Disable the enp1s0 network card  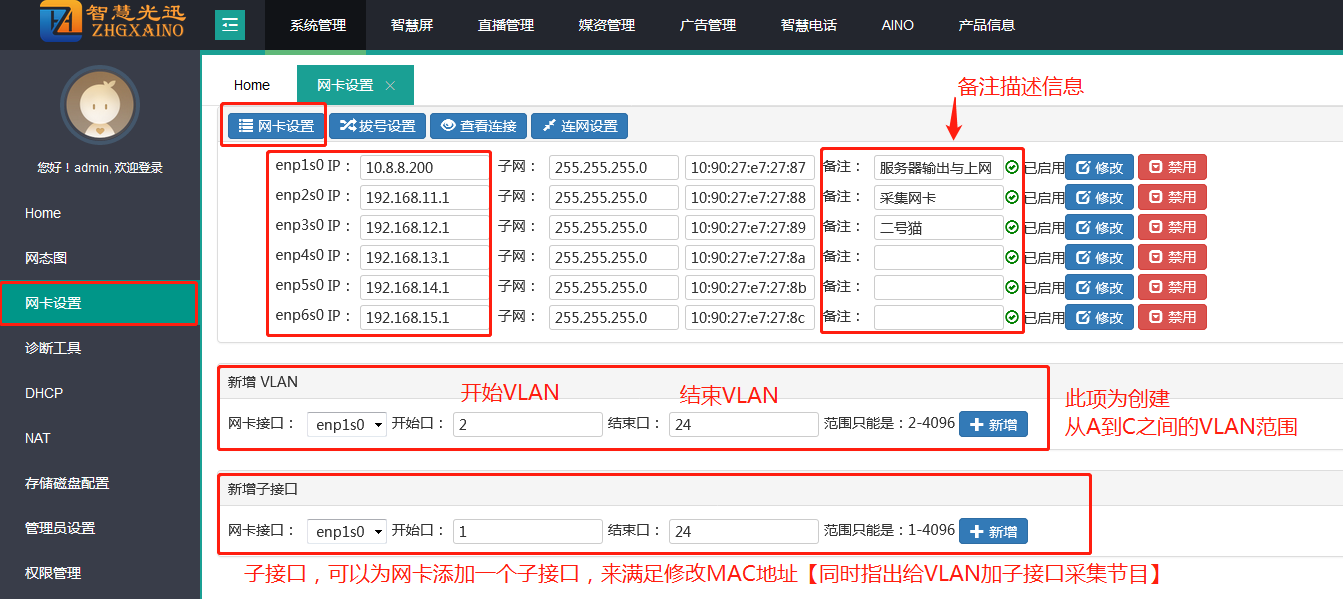point(1172,168)
